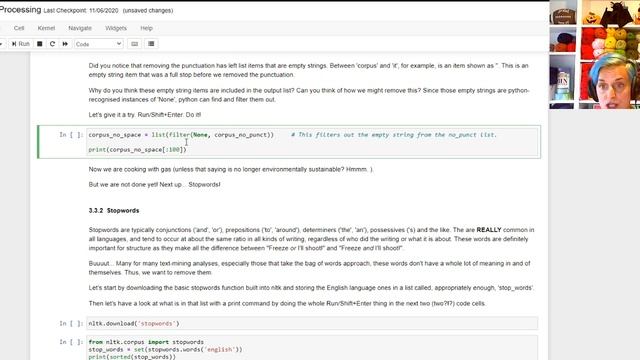Image resolution: width=640 pixels, height=360 pixels.
Task: Click the 'stop_words = set(stopwords.words' code line
Action: pyautogui.click(x=165, y=349)
